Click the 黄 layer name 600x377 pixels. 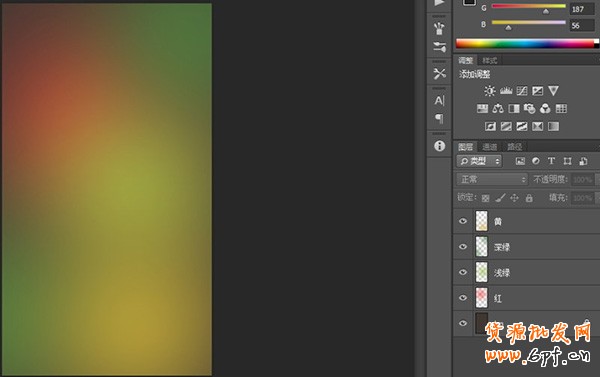498,222
